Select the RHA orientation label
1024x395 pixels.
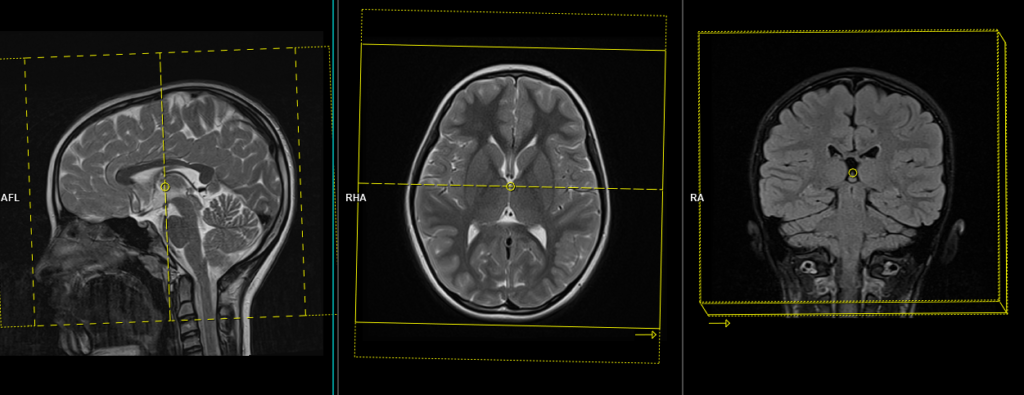356,197
